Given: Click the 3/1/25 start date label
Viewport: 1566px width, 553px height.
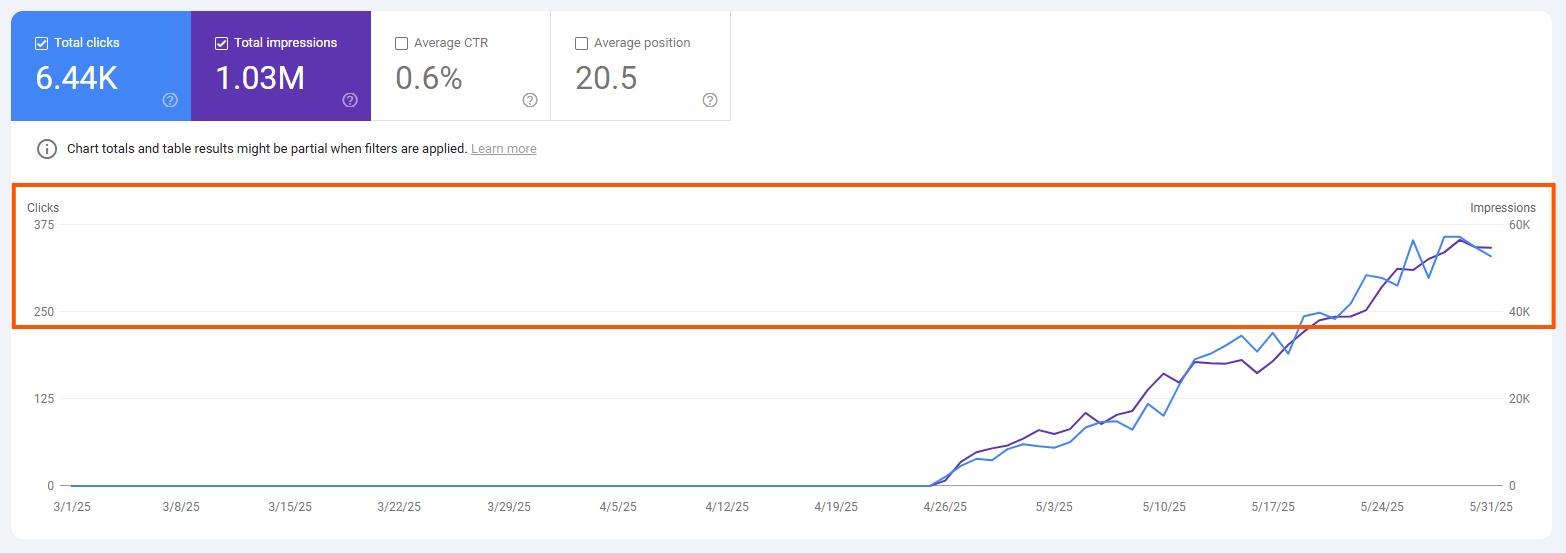Looking at the screenshot, I should (x=71, y=507).
